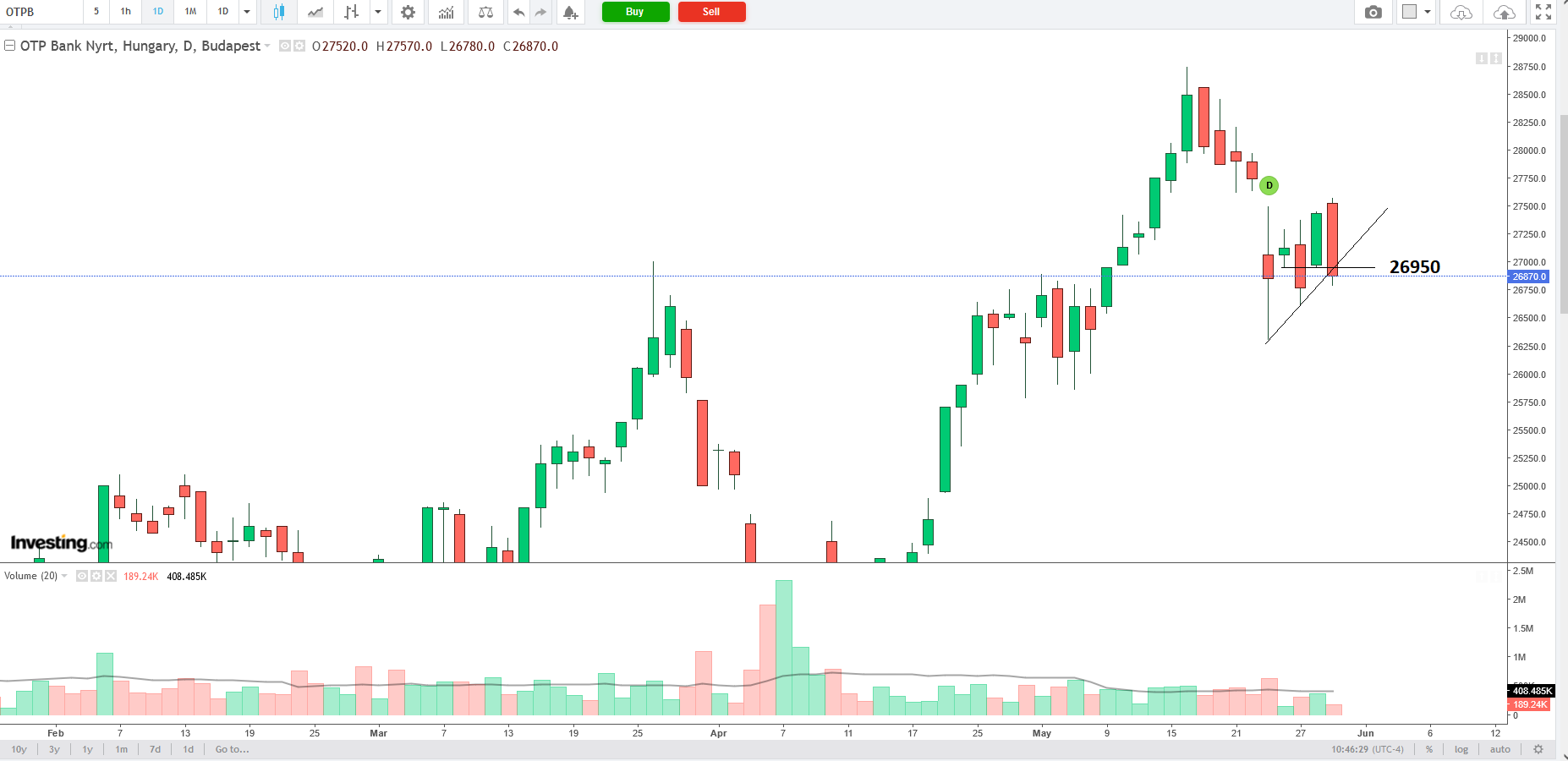Click the compare symbols scales icon
Viewport: 1568px width, 761px height.
click(485, 12)
